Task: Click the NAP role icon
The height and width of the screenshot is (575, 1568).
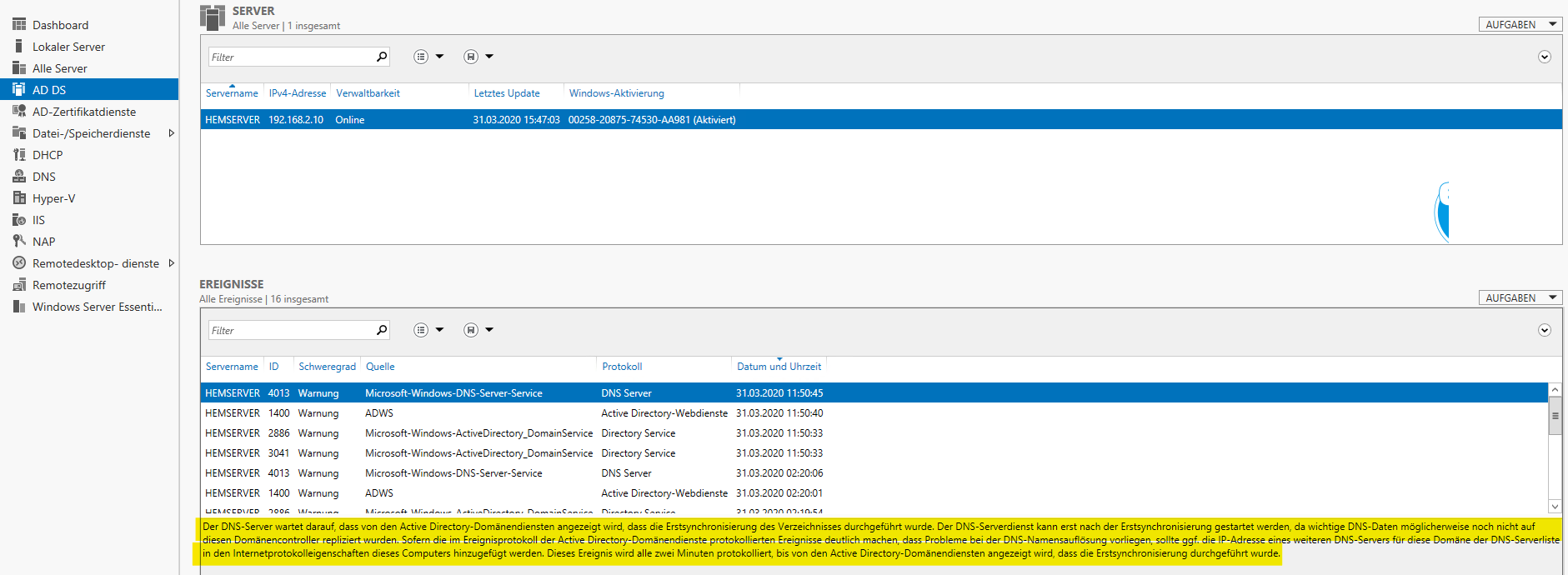Action: (19, 242)
